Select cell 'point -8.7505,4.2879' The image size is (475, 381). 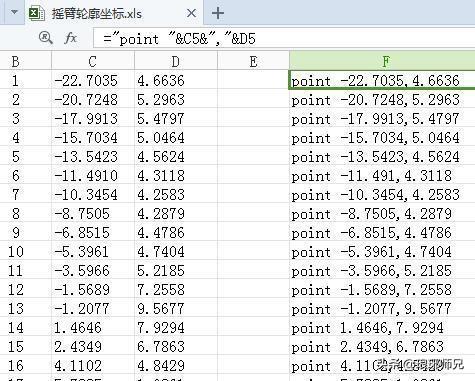click(x=382, y=213)
